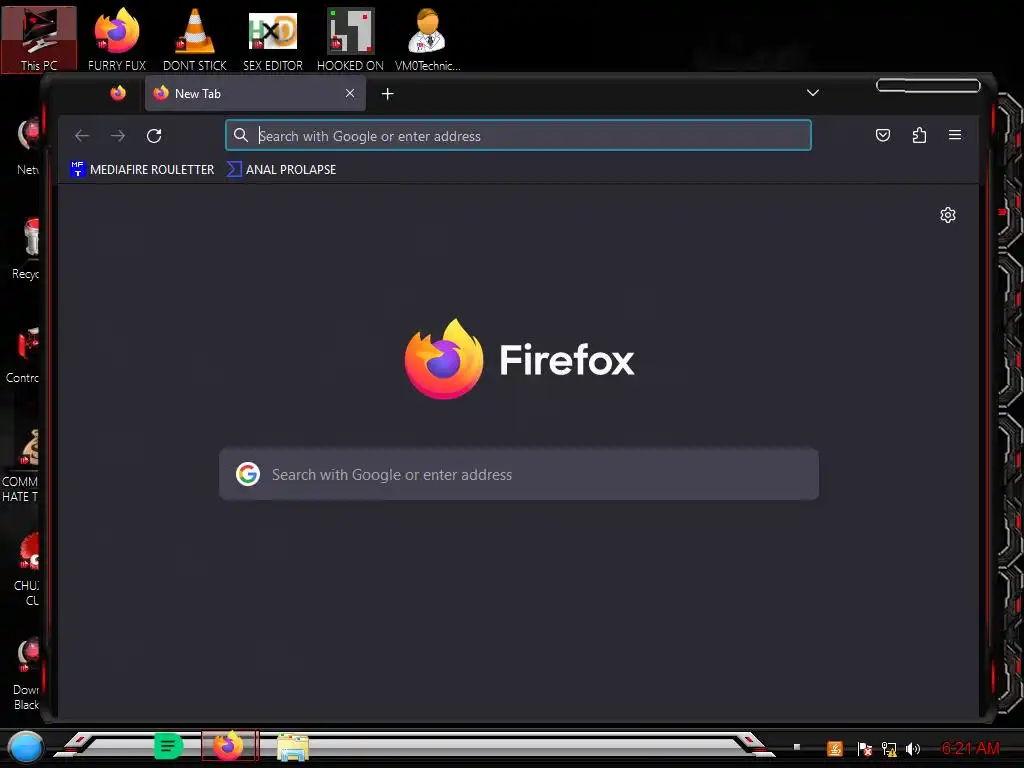Screen dimensions: 1024x768
Task: Click the page center Google search box
Action: (519, 474)
